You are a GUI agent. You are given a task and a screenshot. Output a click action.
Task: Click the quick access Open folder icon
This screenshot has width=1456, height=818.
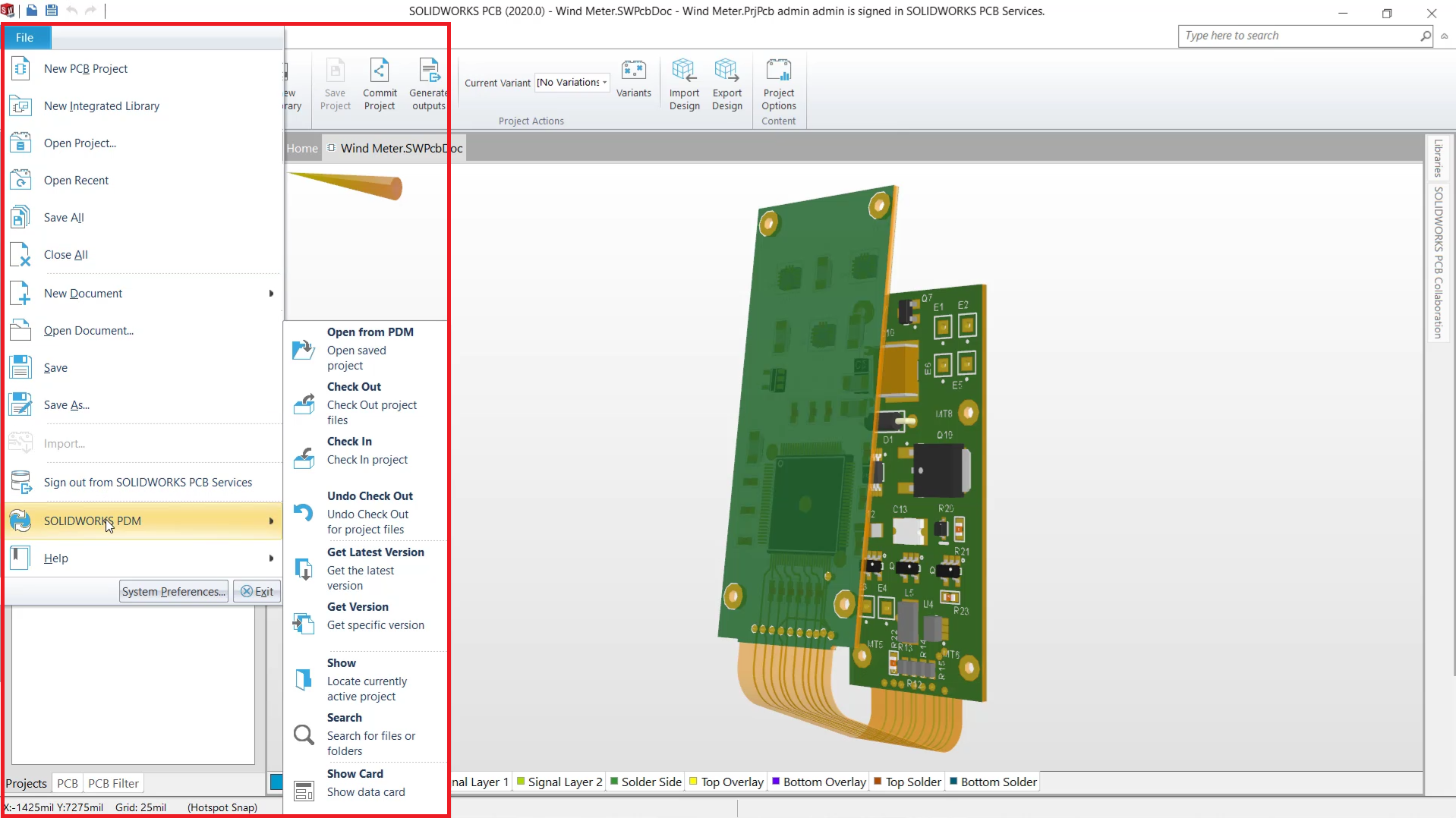tap(32, 11)
